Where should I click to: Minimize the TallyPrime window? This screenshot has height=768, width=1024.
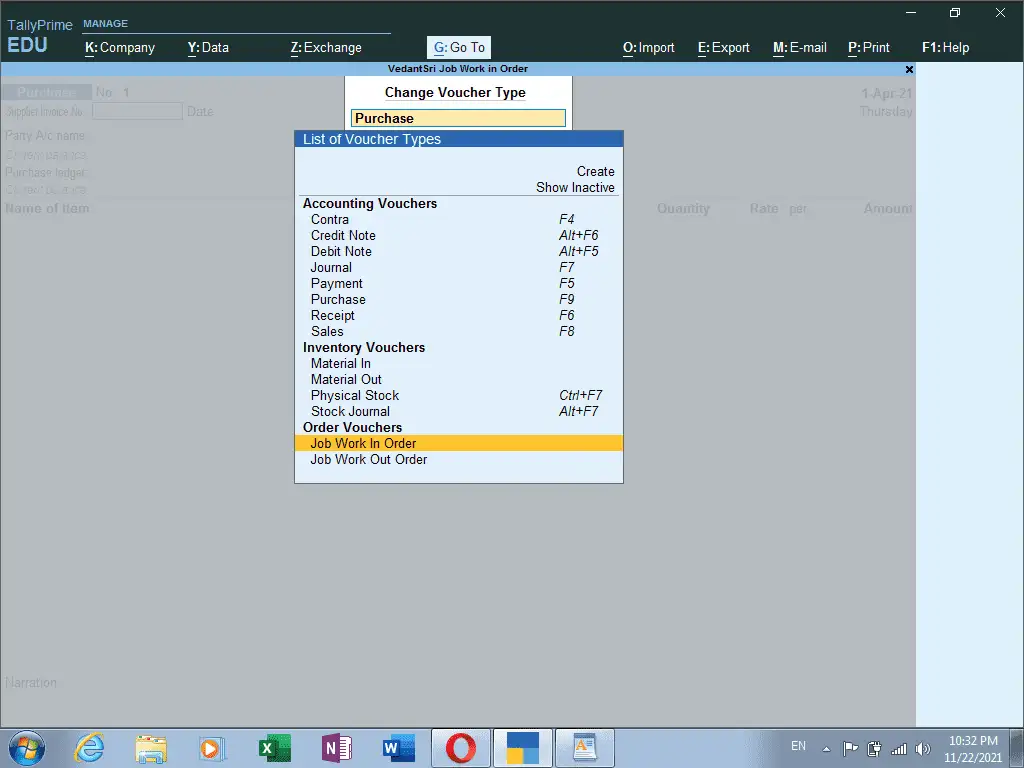tap(911, 12)
